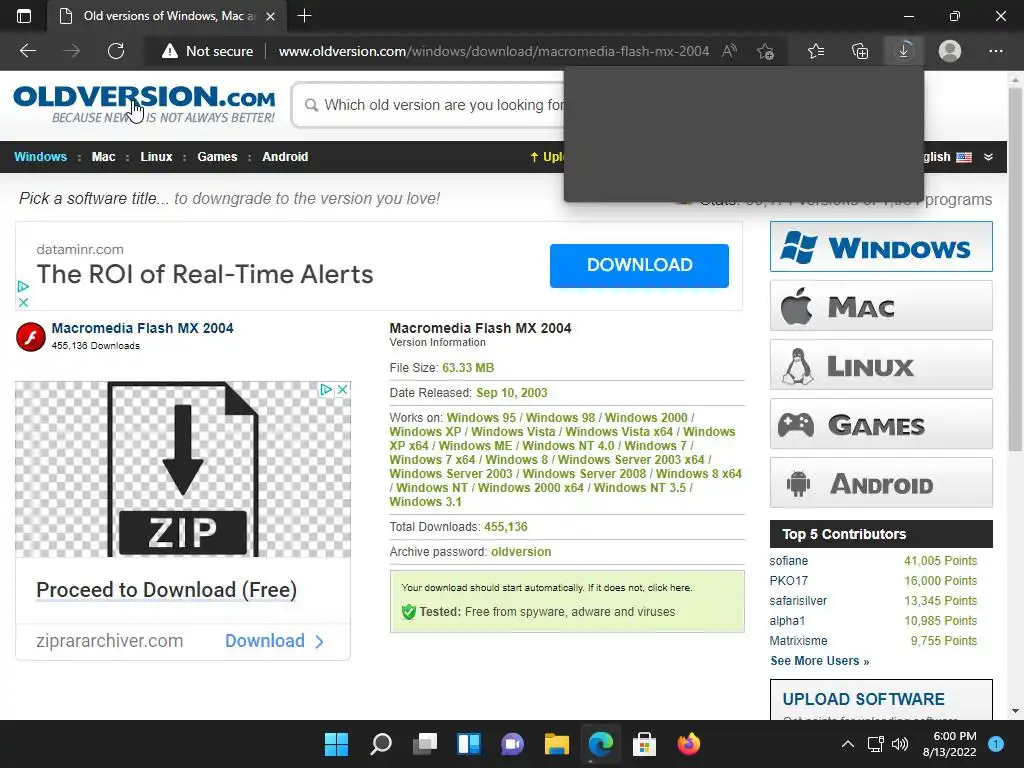Close the Old versions of Windows tab
This screenshot has height=768, width=1024.
tap(270, 16)
